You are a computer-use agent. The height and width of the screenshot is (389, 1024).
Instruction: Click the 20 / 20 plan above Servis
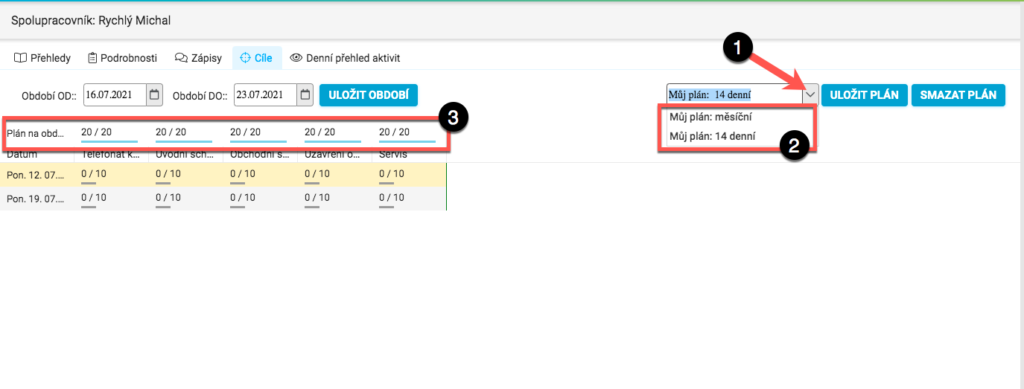[x=394, y=132]
